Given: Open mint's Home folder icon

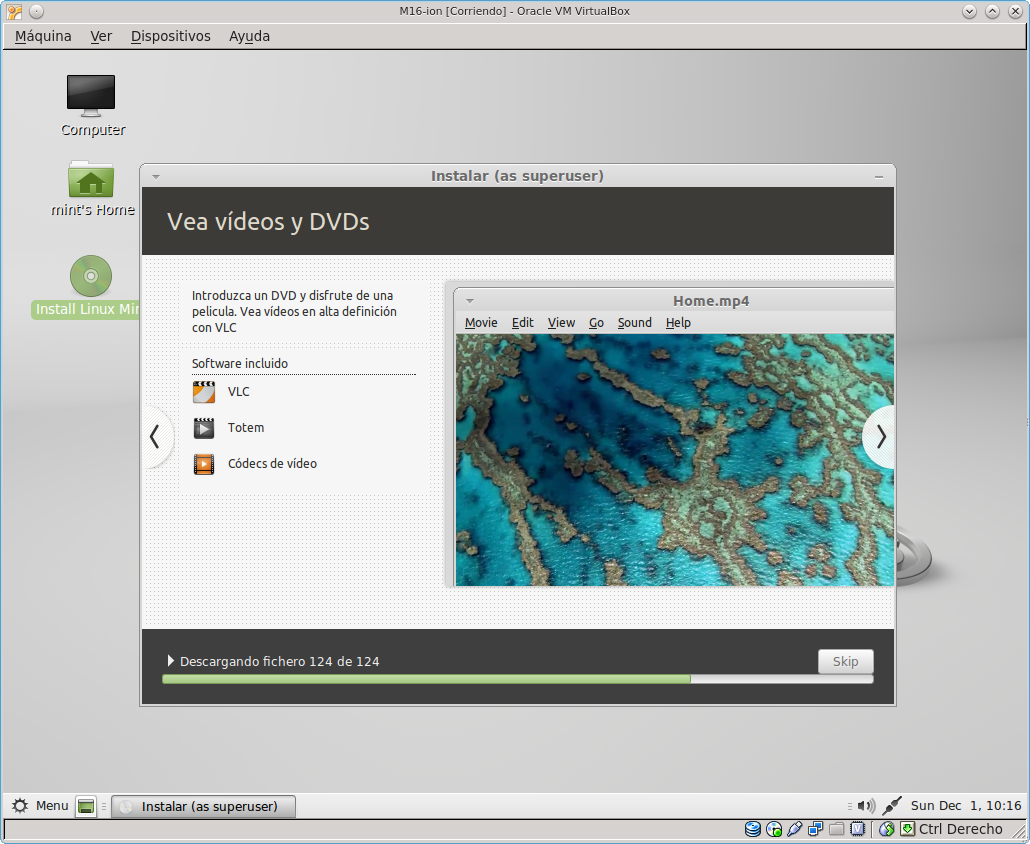Looking at the screenshot, I should coord(91,181).
